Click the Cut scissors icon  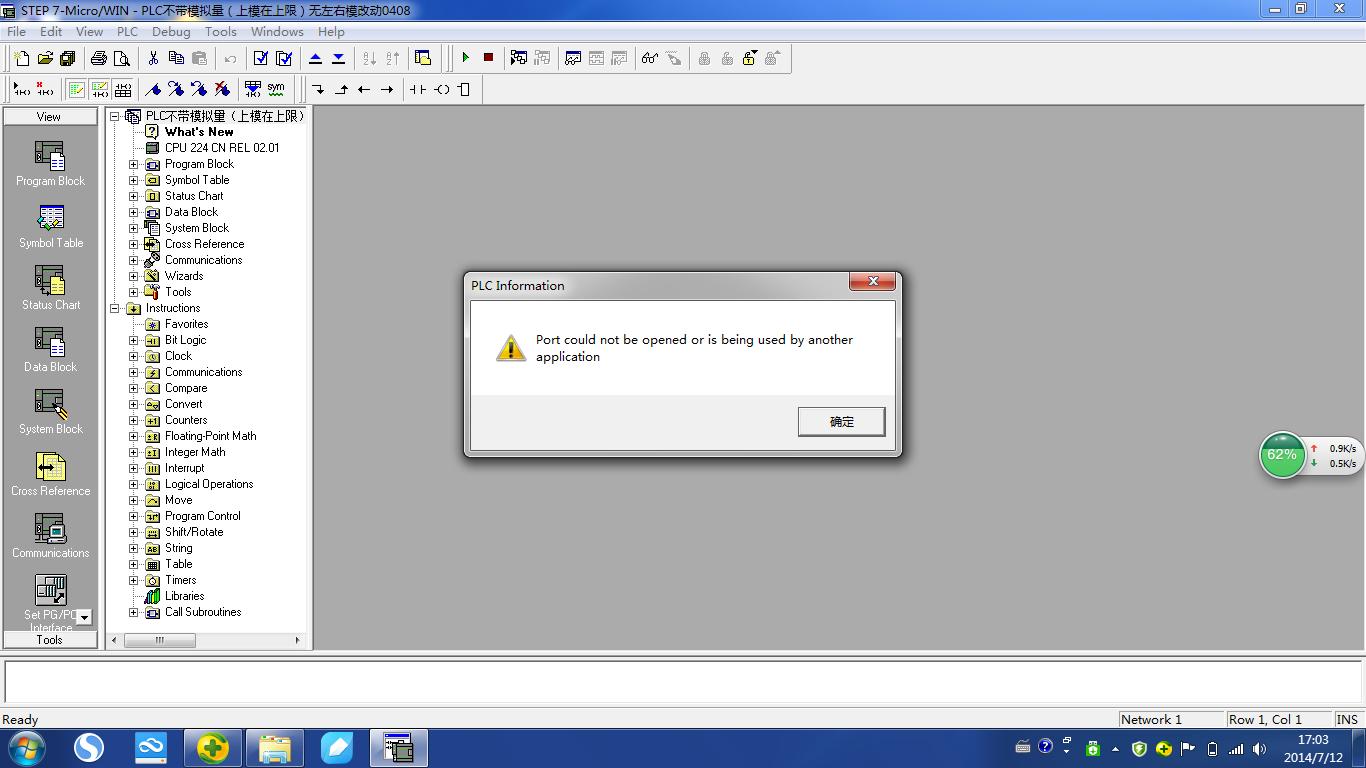pyautogui.click(x=153, y=58)
